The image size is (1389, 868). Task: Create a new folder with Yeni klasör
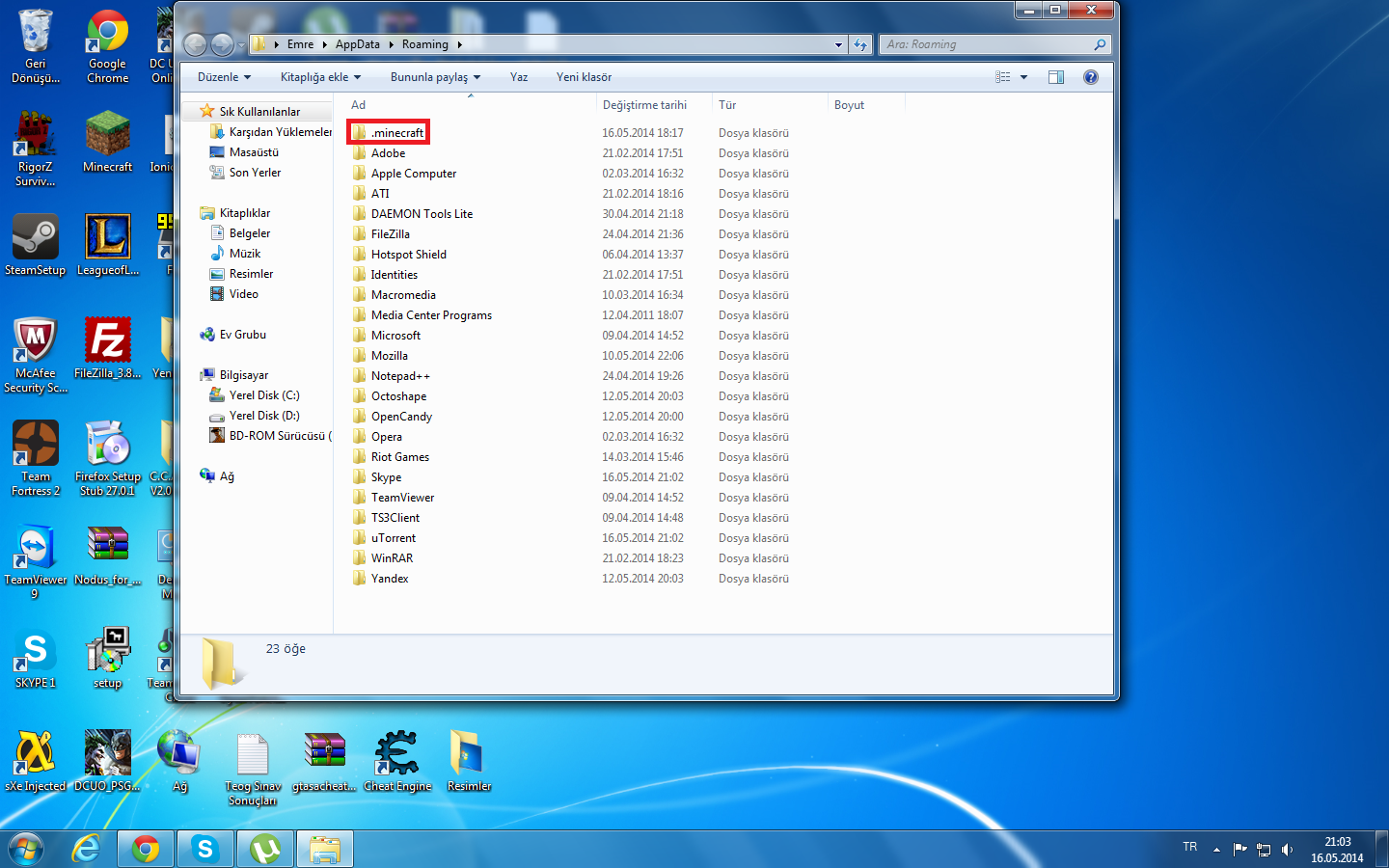point(584,77)
